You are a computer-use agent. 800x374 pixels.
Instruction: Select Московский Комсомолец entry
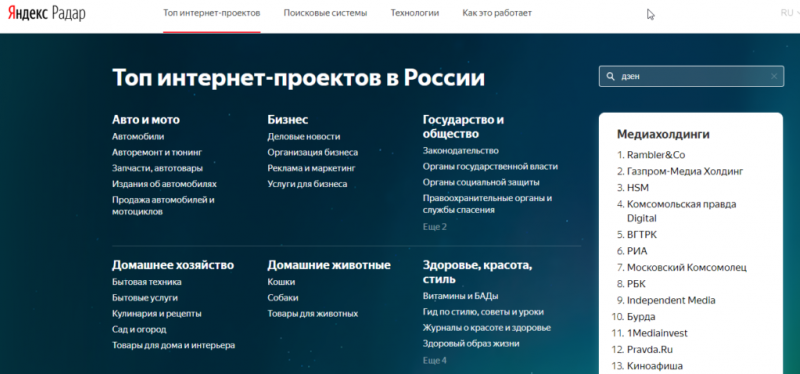[x=687, y=267]
